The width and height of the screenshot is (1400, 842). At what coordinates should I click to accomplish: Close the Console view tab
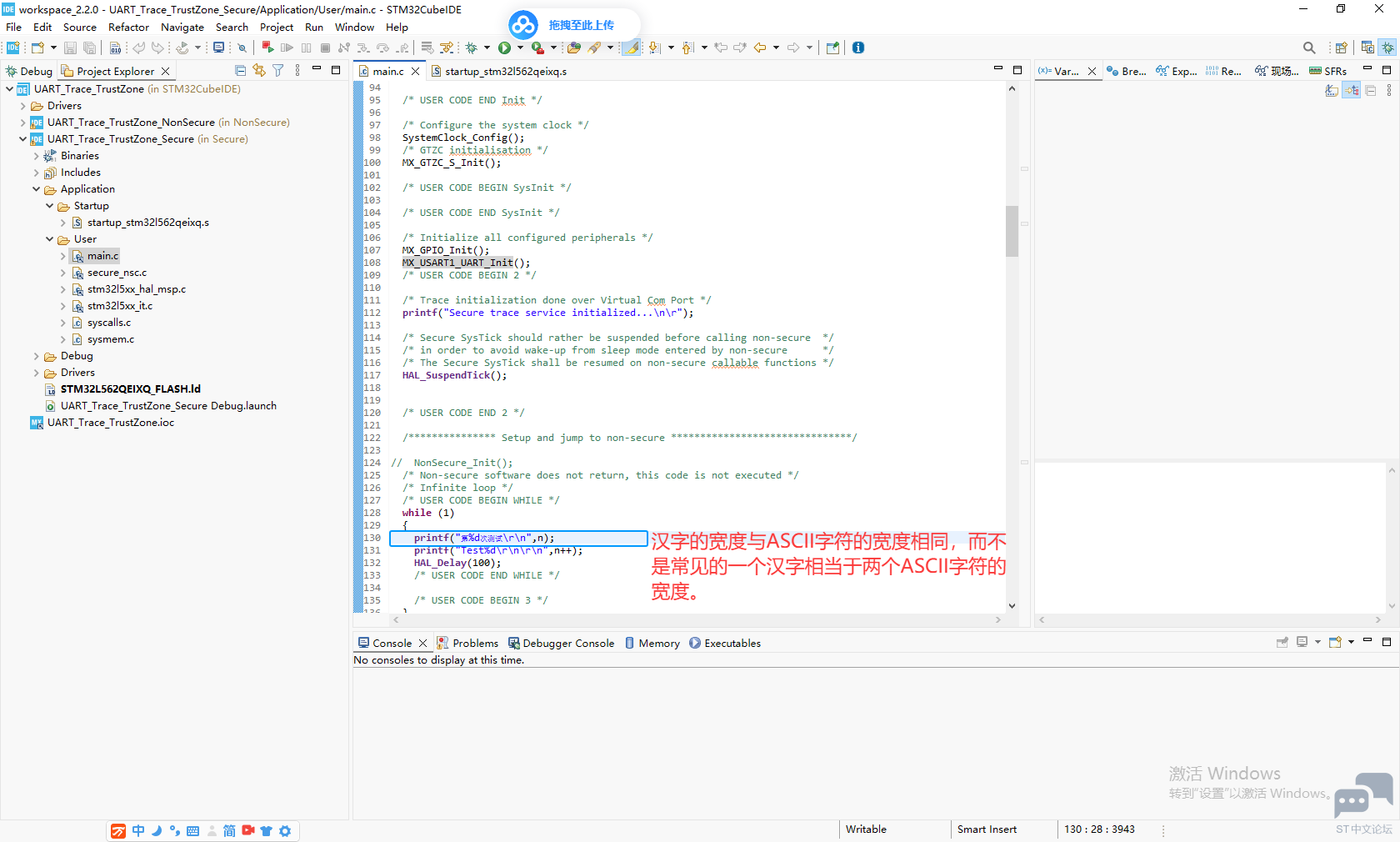tap(422, 643)
